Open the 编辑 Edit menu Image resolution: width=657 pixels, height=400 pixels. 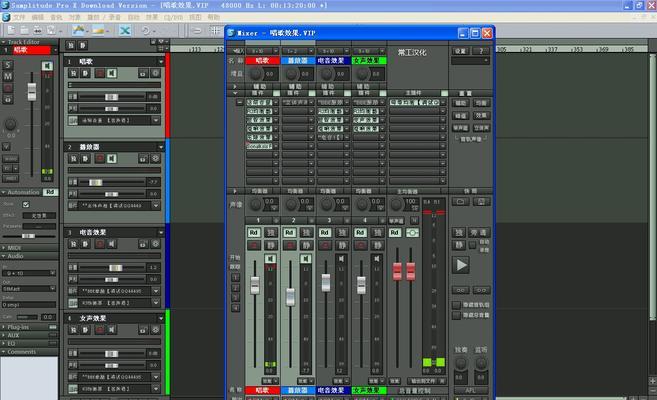tap(38, 17)
